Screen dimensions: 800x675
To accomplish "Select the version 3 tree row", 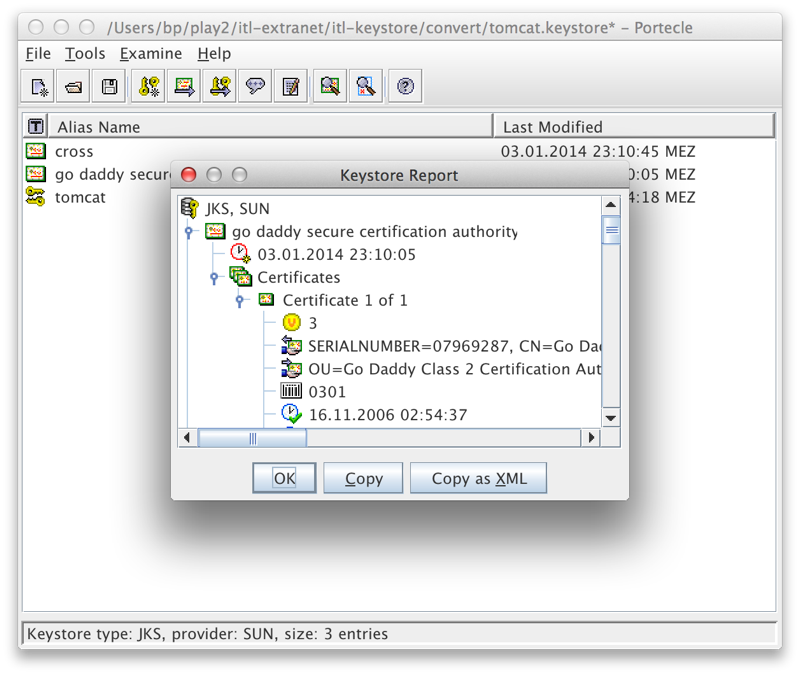I will tap(313, 323).
